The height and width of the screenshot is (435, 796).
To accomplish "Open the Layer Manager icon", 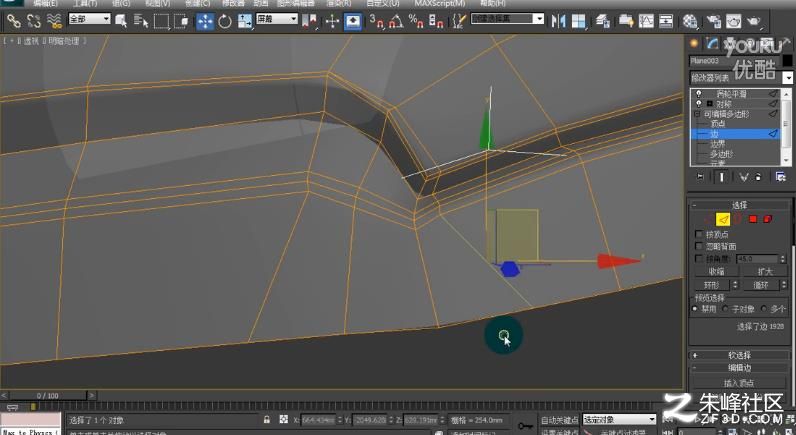I will (x=603, y=21).
